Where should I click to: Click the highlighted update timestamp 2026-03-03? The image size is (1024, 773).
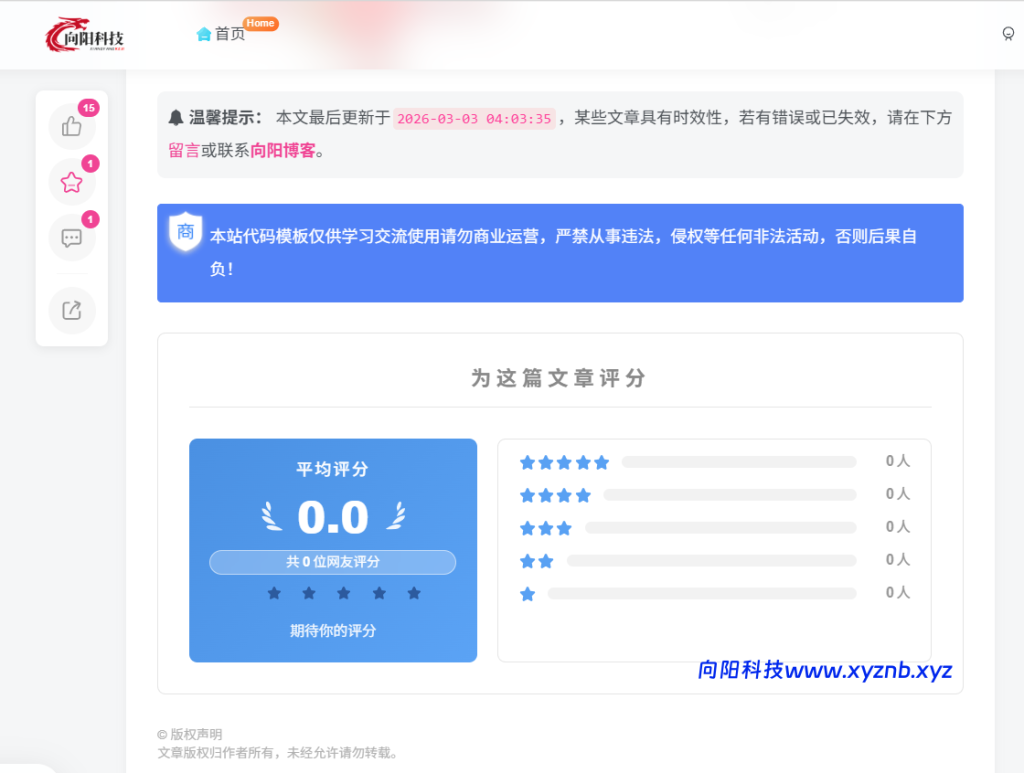coord(475,119)
